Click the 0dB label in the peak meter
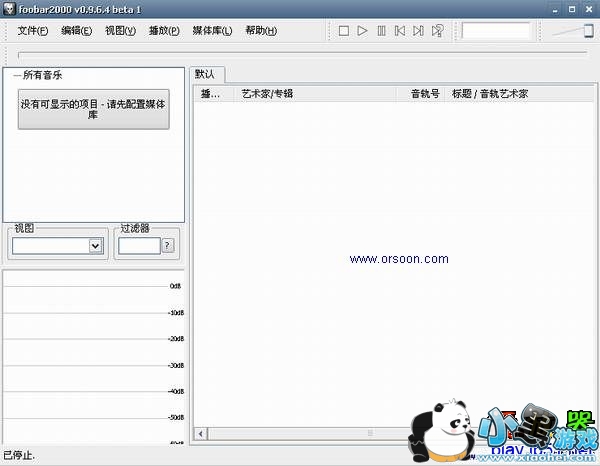Screen dimensions: 600x466 click(x=175, y=286)
